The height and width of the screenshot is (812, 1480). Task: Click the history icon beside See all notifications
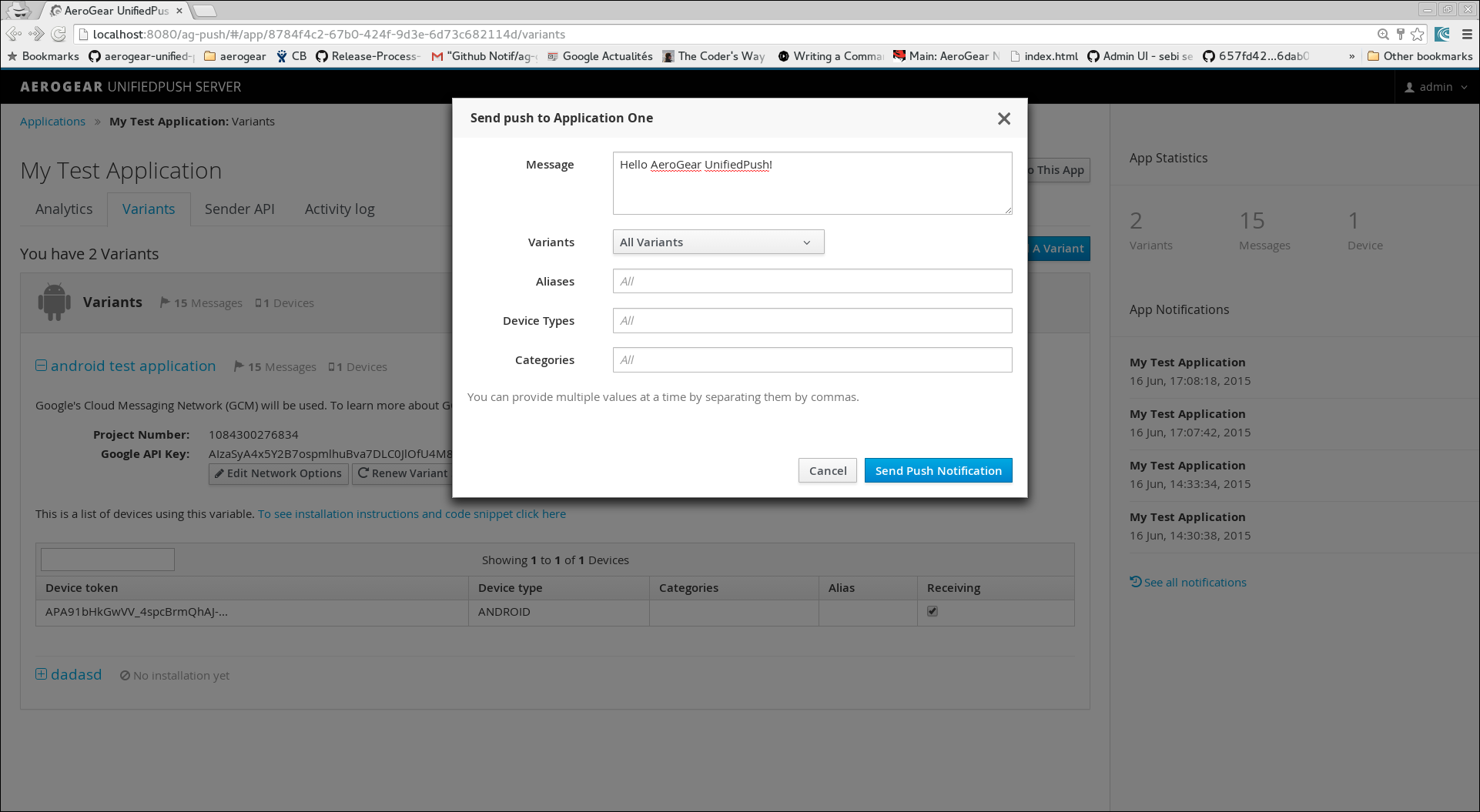point(1135,582)
